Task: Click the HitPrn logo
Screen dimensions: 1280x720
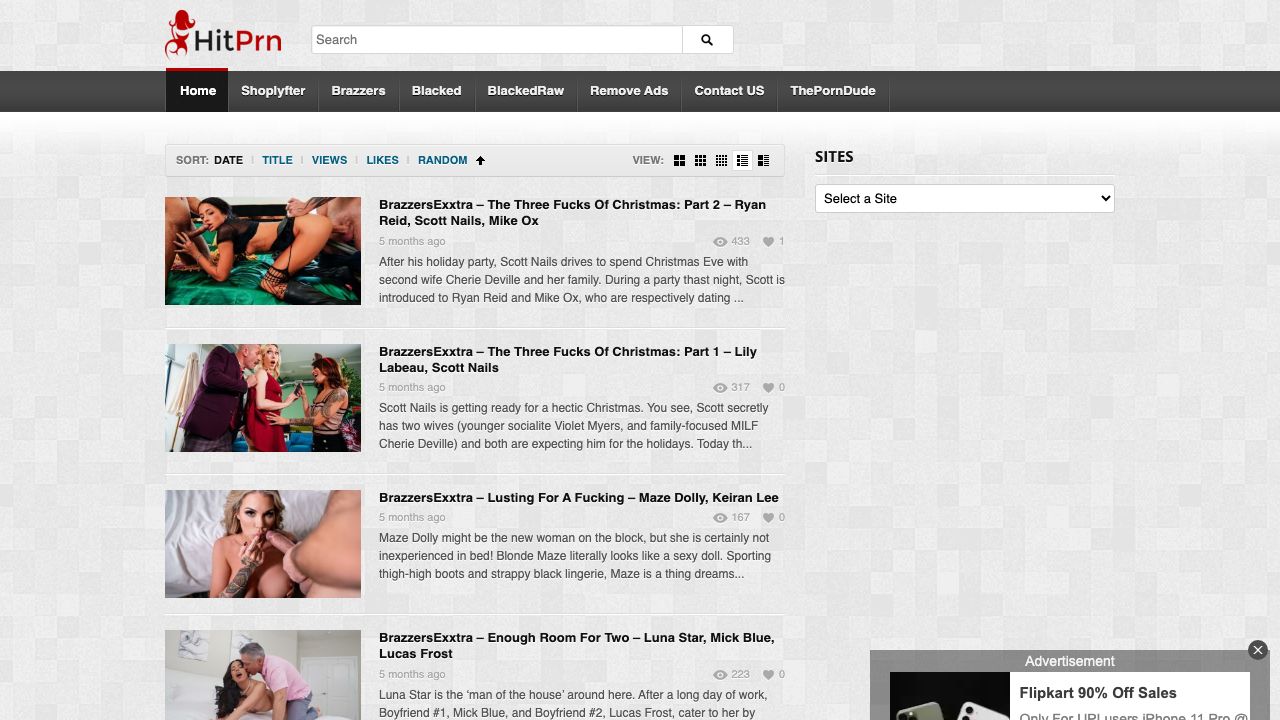Action: (x=223, y=37)
